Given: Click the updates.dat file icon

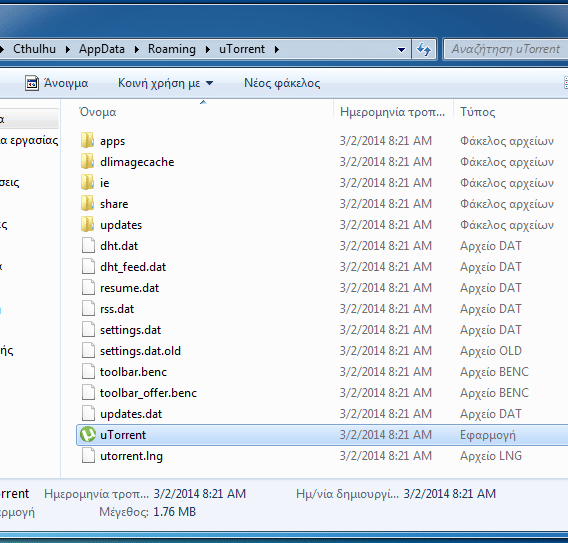Looking at the screenshot, I should click(x=88, y=414).
